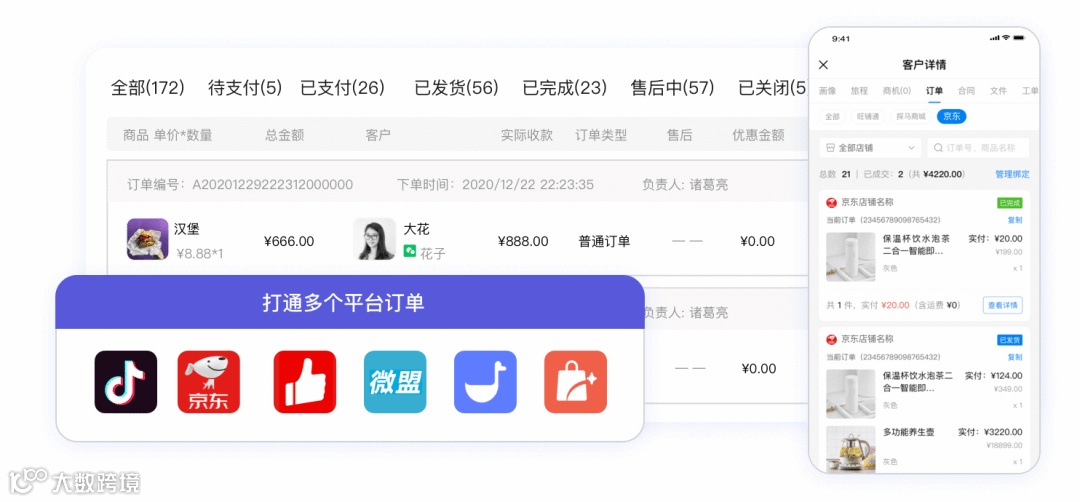Click the 打通多个平台订单 banner title
This screenshot has height=502, width=1080.
343,302
